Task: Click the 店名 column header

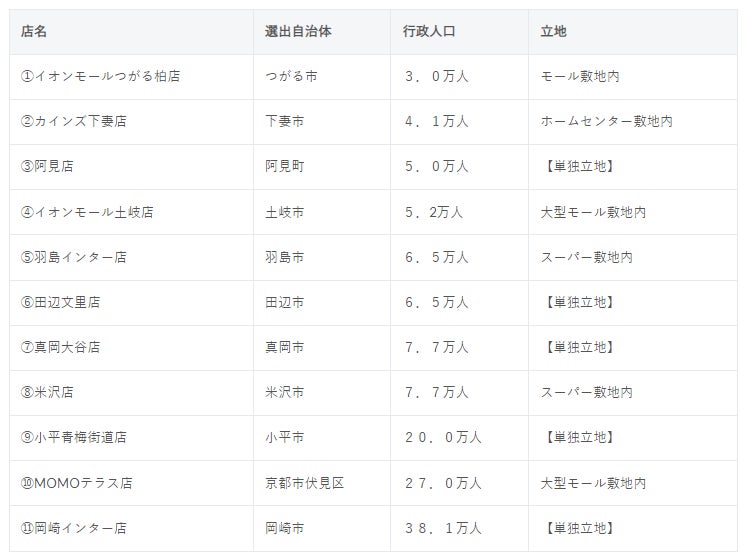Action: tap(131, 32)
